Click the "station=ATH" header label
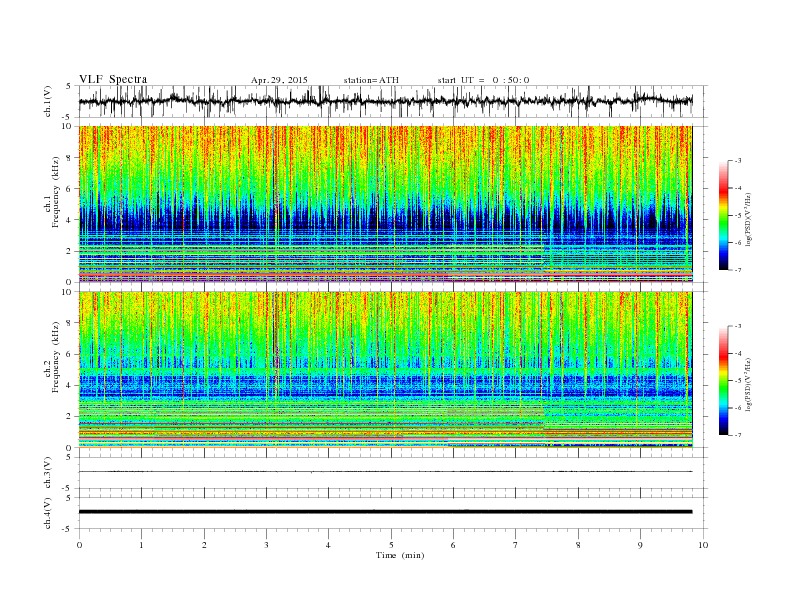Viewport: 792px width, 612px height. pyautogui.click(x=371, y=80)
